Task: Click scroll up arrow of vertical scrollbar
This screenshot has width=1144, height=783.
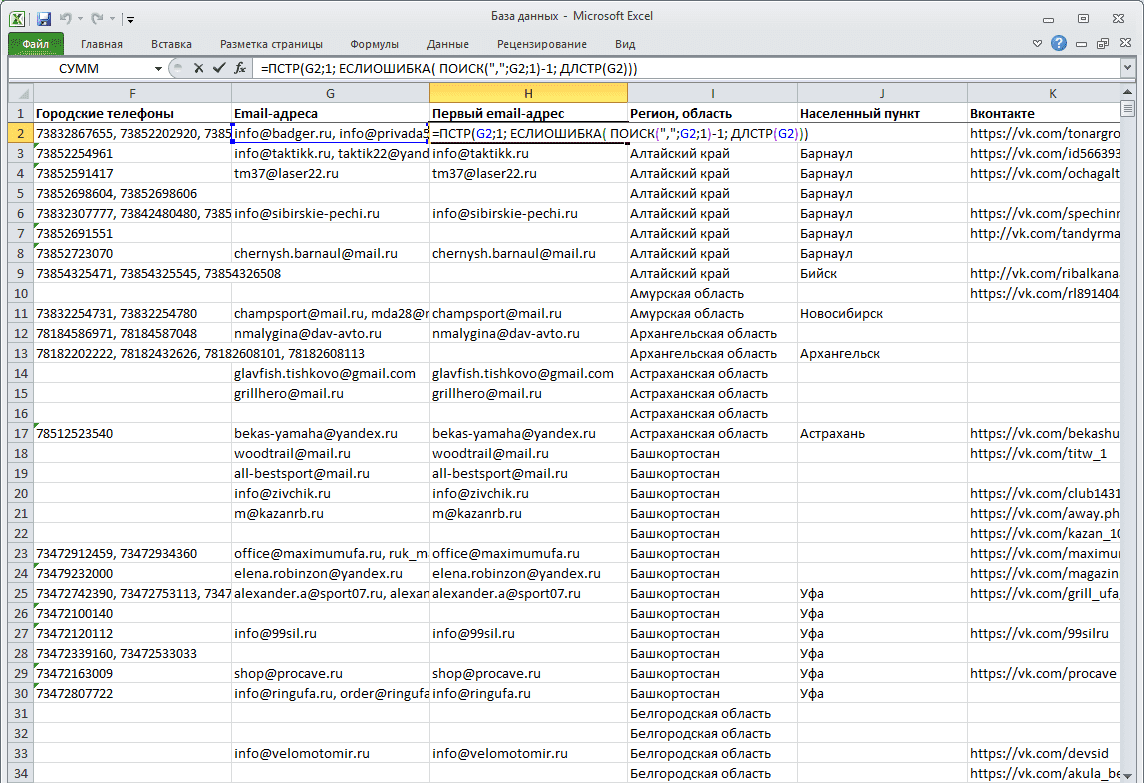Action: [x=1127, y=92]
